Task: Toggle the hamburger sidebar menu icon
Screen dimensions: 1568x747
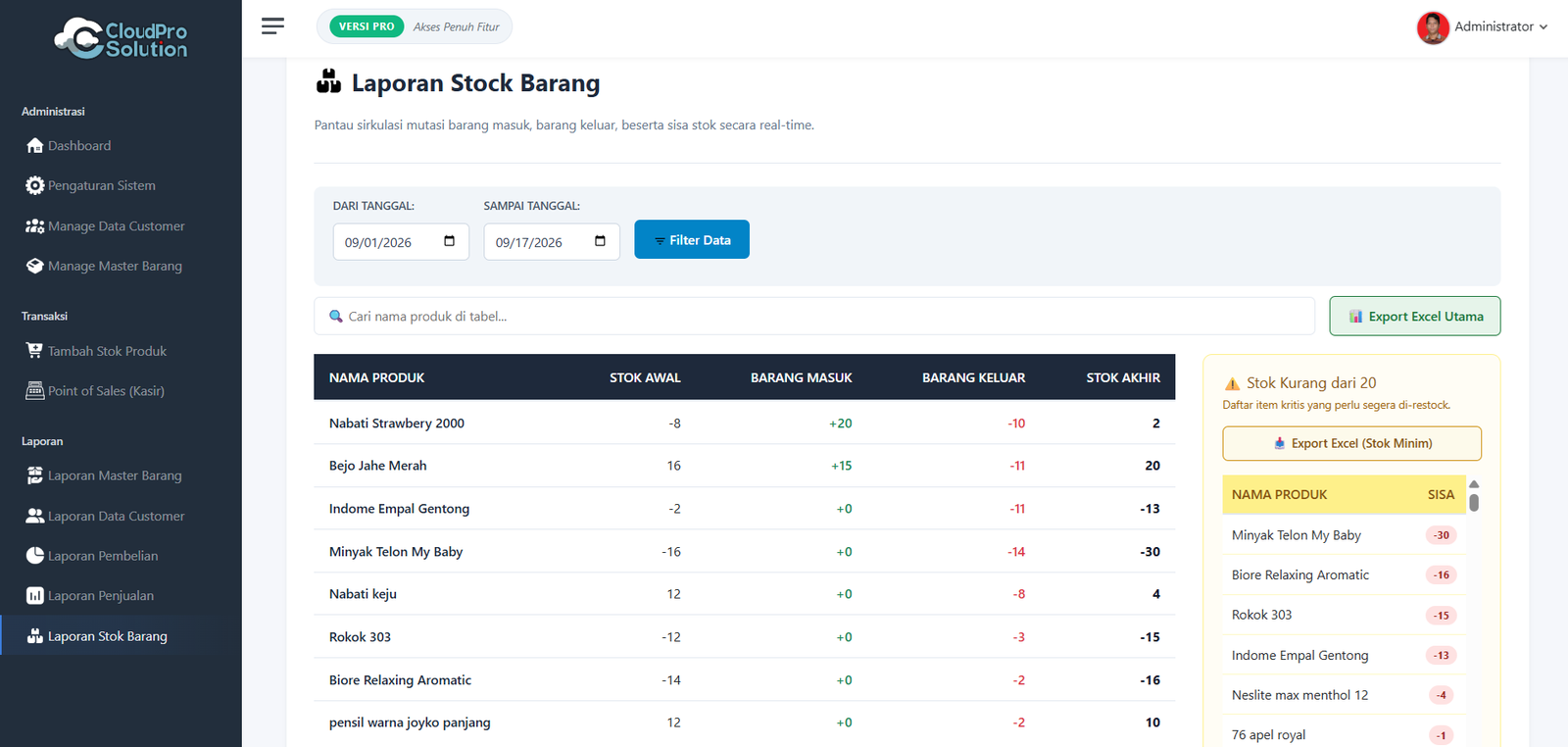Action: click(272, 26)
